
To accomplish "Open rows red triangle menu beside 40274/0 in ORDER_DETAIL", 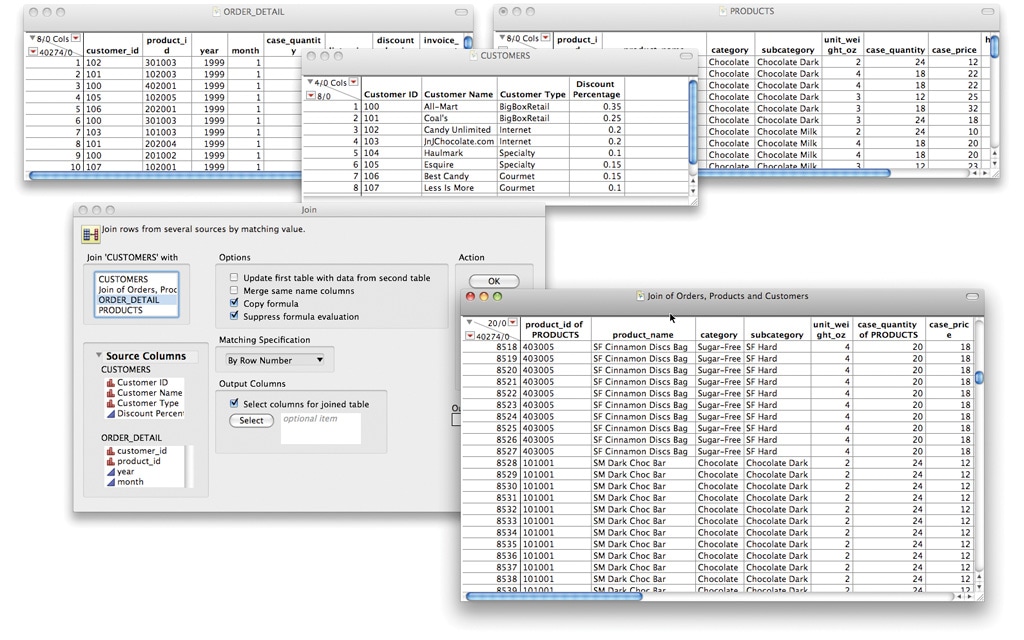I will (33, 52).
